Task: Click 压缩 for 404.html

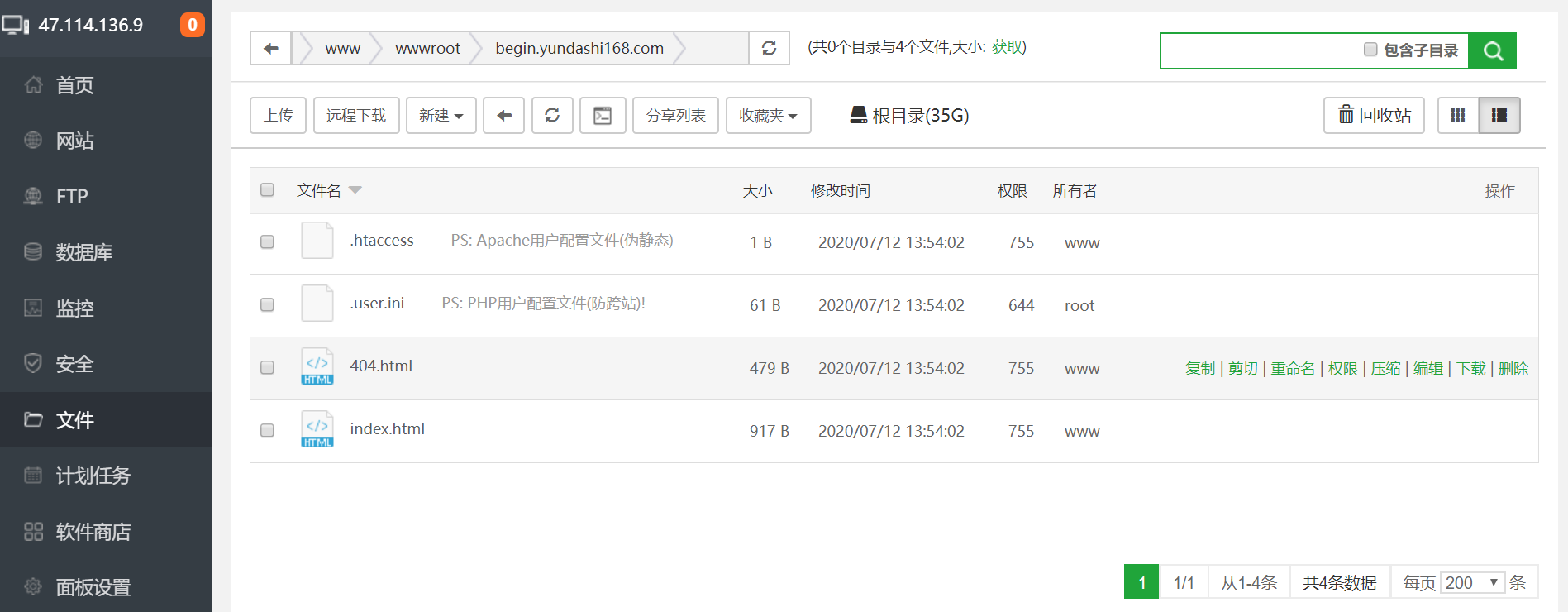Action: (x=1385, y=368)
